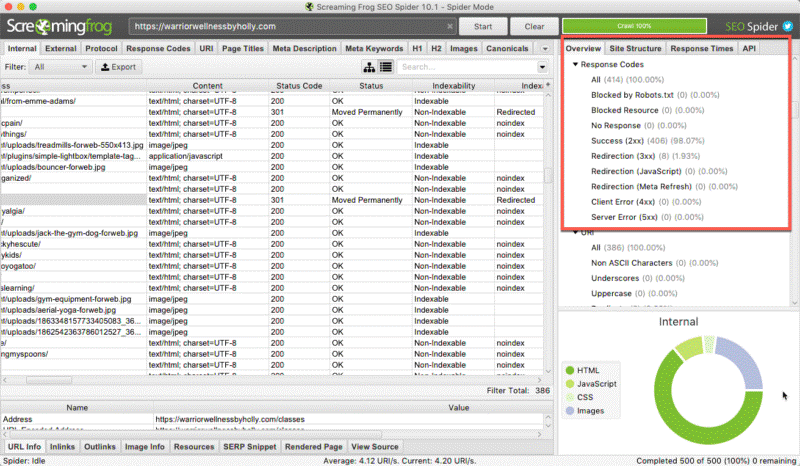Collapse the Response Codes tree section
The image size is (800, 466).
pyautogui.click(x=575, y=64)
